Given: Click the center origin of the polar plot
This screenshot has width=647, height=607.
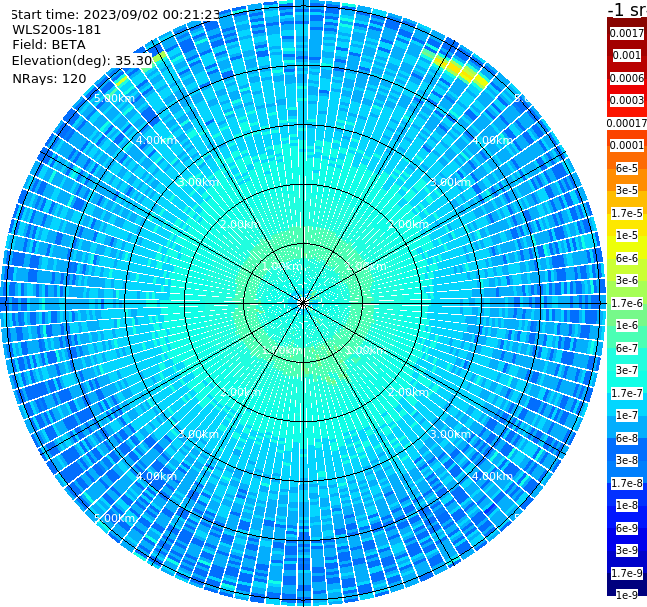Looking at the screenshot, I should (303, 303).
